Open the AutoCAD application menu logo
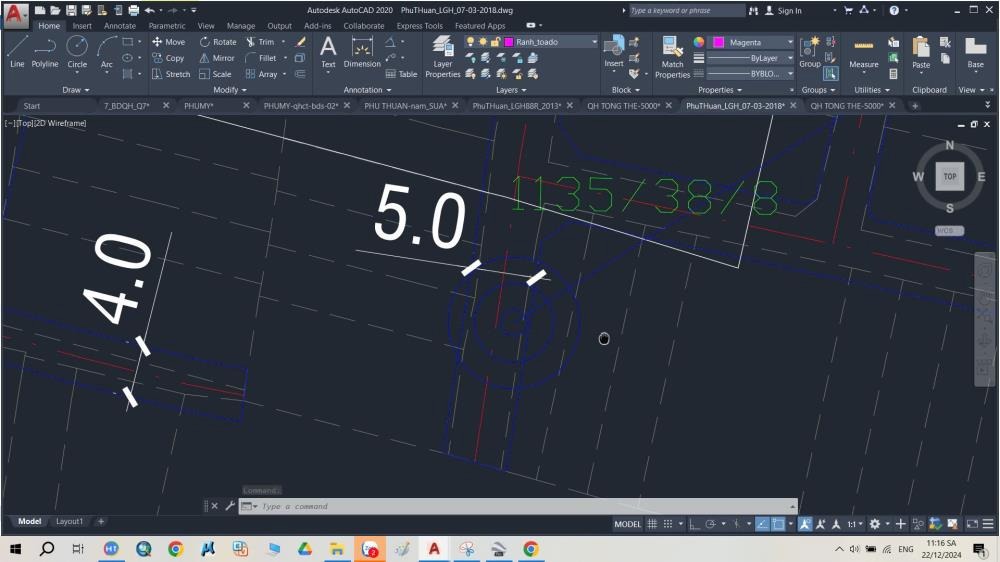Image resolution: width=1000 pixels, height=562 pixels. [x=16, y=14]
